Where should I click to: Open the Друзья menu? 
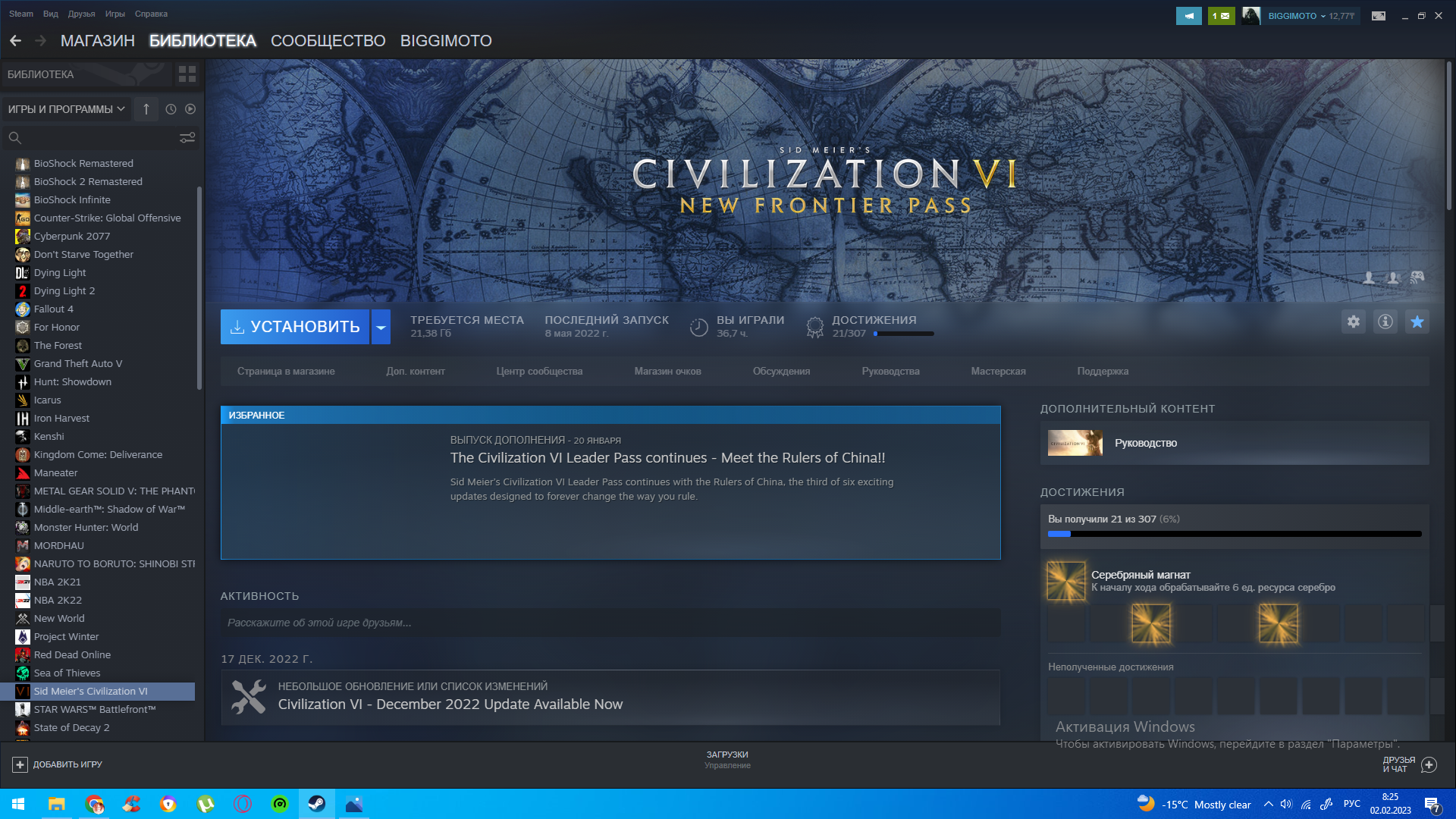pyautogui.click(x=81, y=14)
